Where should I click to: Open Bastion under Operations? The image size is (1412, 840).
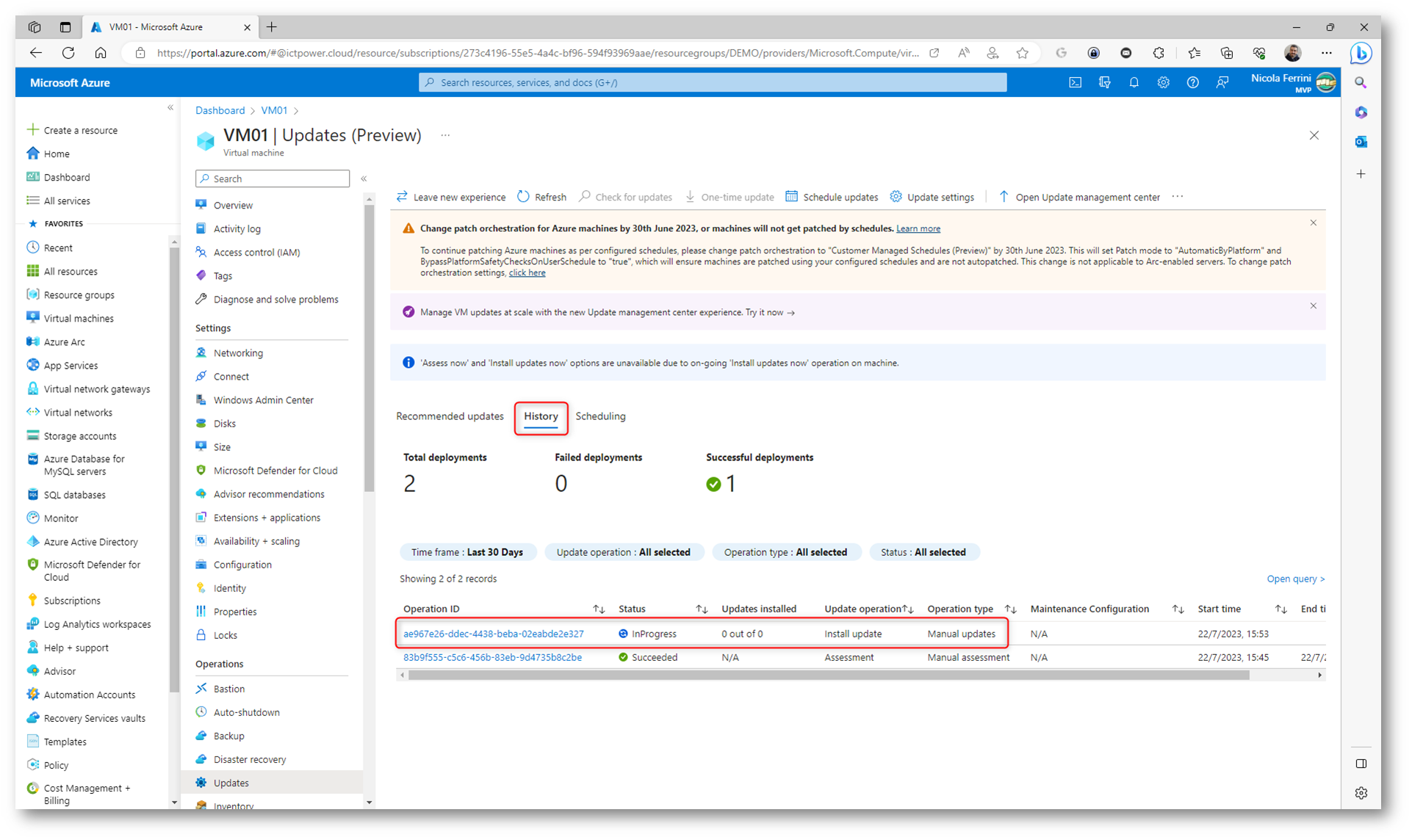228,689
